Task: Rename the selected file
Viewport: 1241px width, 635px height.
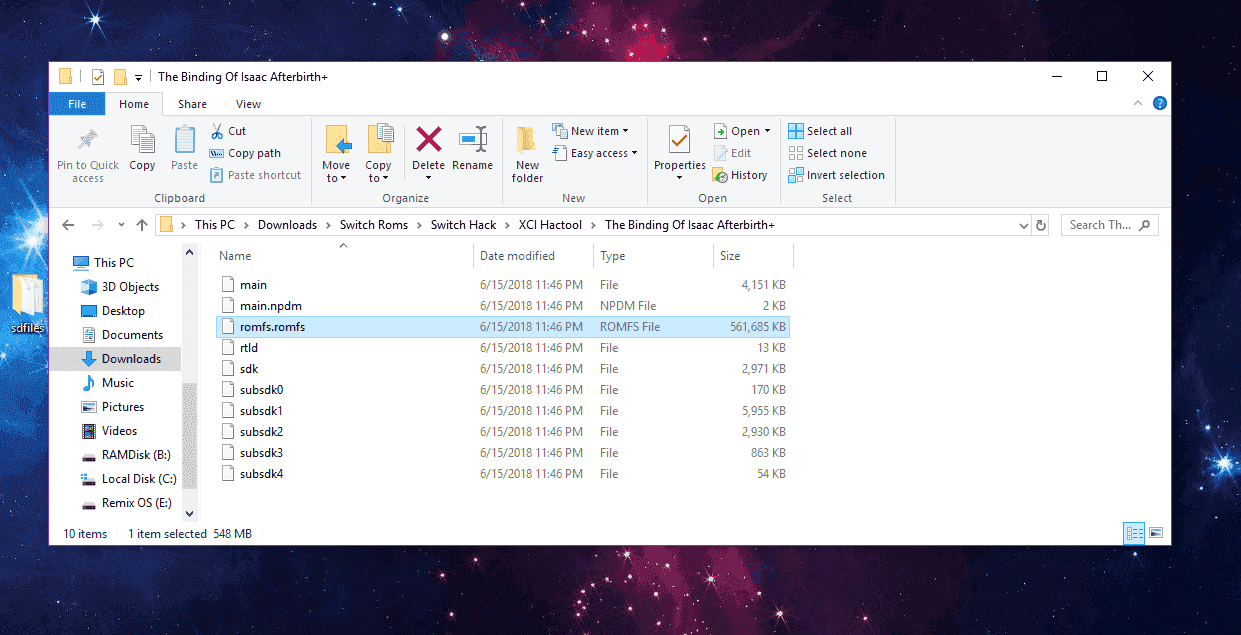Action: 472,148
